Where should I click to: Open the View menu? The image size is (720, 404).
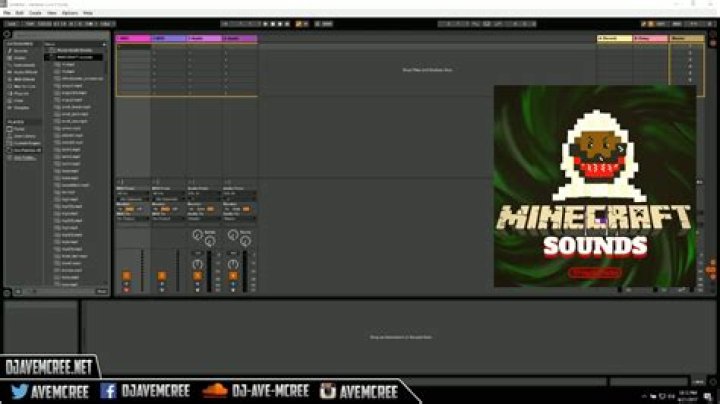(52, 13)
